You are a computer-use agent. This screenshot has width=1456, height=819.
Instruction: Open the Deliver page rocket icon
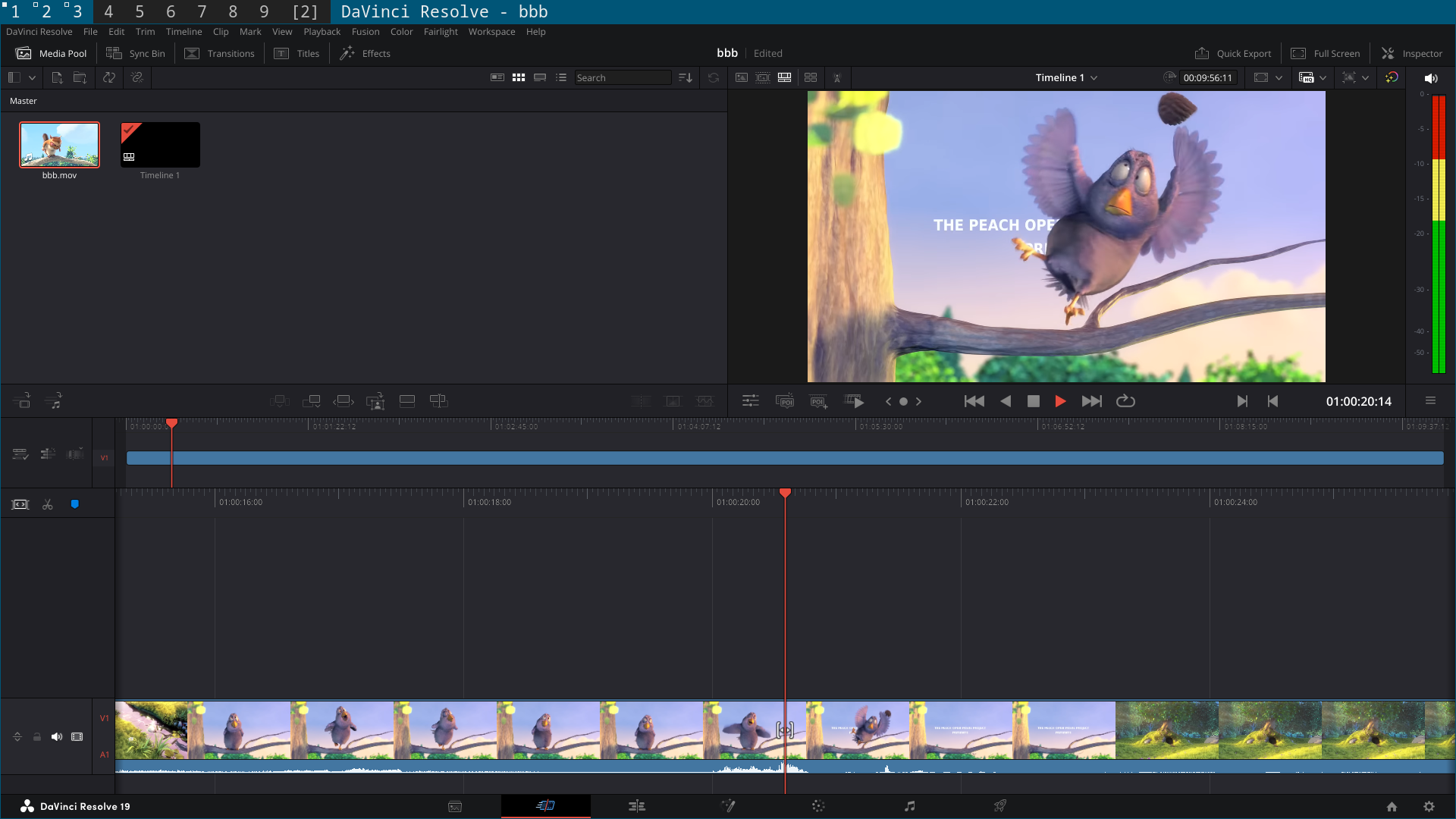(x=1000, y=805)
